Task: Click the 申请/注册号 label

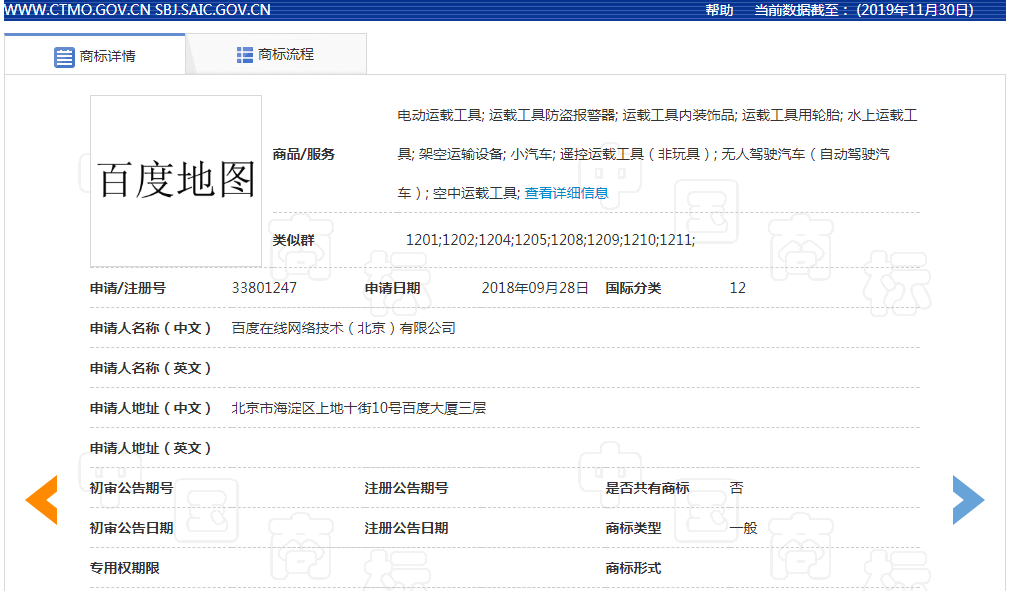Action: pos(128,288)
